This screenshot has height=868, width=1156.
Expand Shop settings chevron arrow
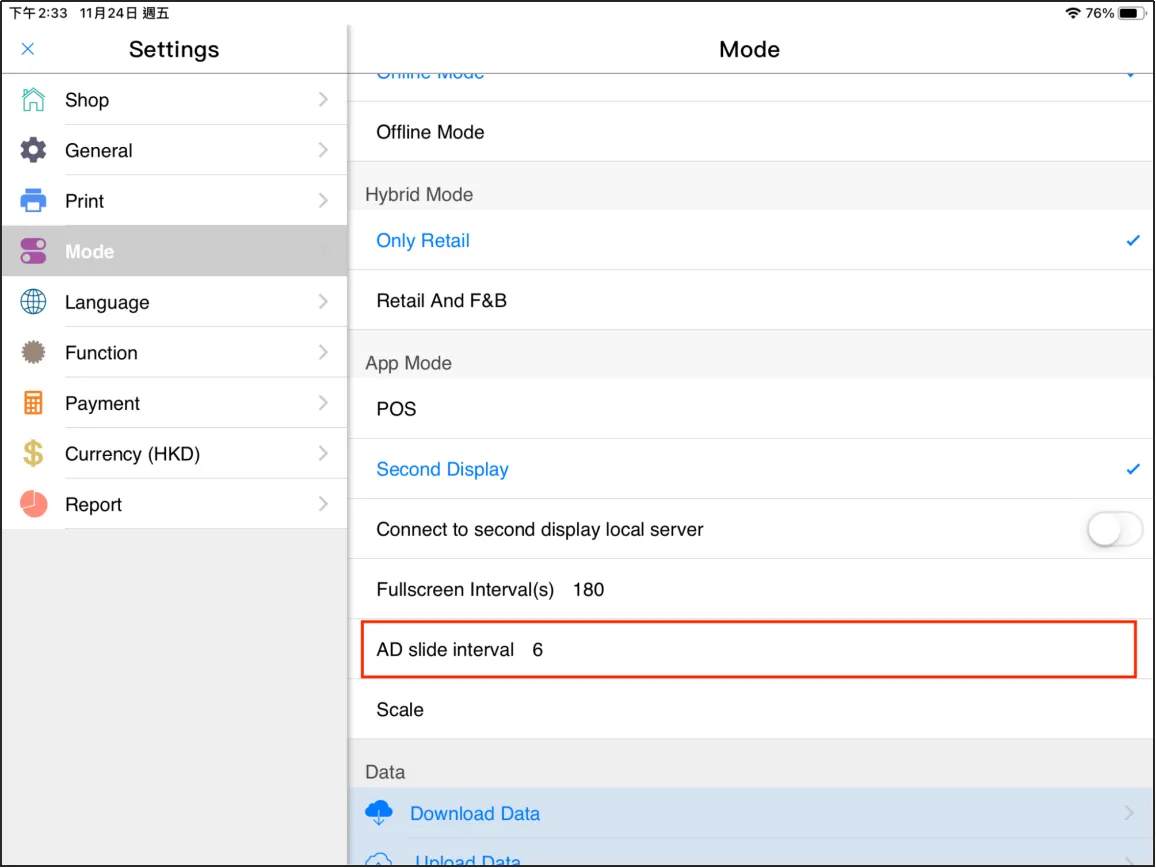tap(323, 99)
